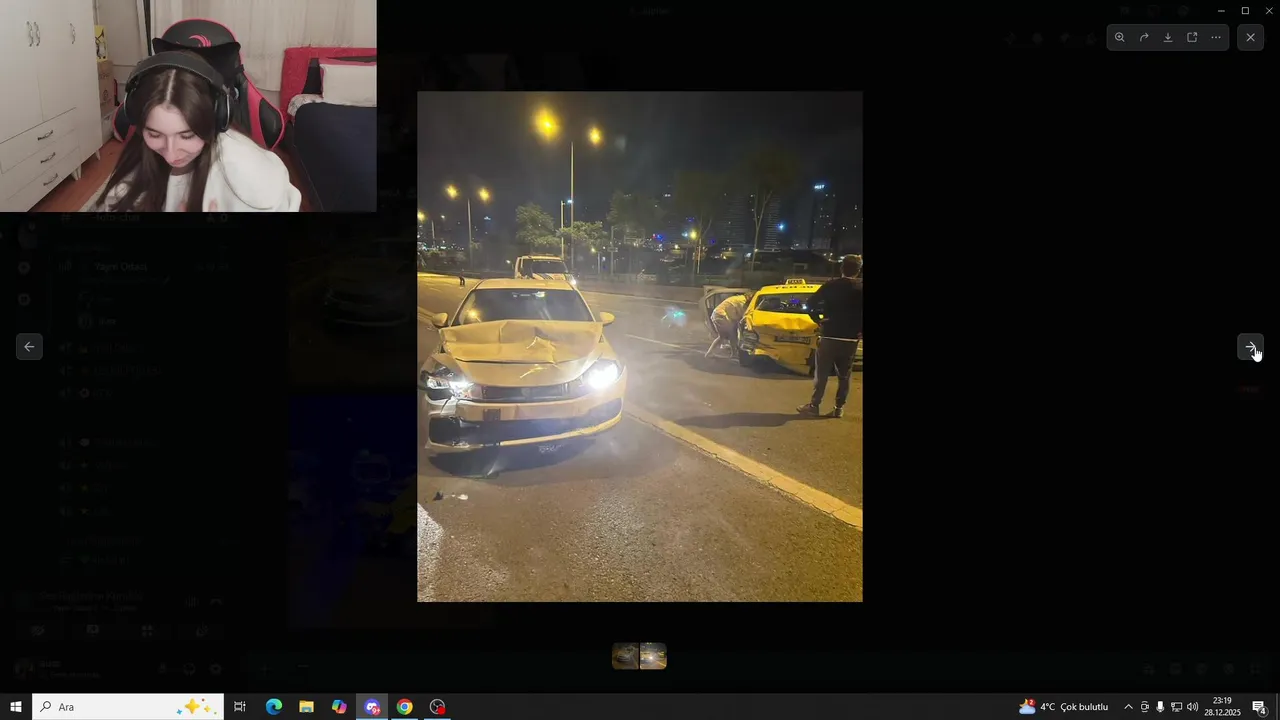Select the first thumbnail in the image strip
The height and width of the screenshot is (720, 1280).
[626, 656]
